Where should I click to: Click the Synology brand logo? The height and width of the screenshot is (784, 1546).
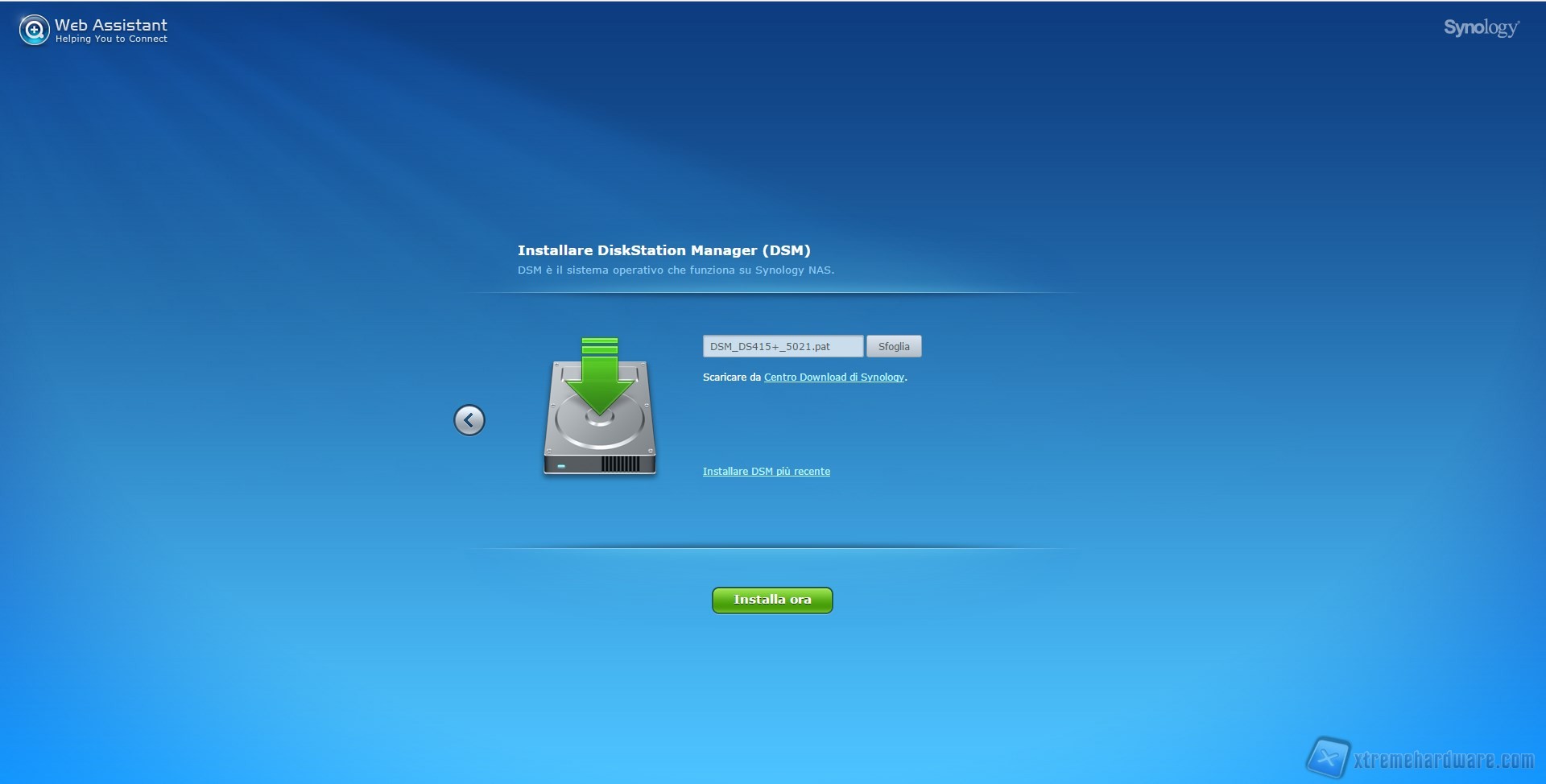point(1481,28)
